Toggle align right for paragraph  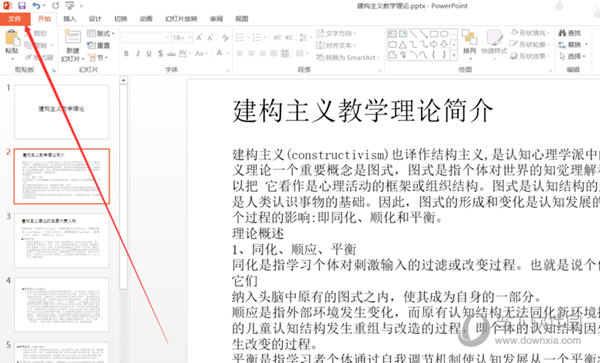pos(262,54)
